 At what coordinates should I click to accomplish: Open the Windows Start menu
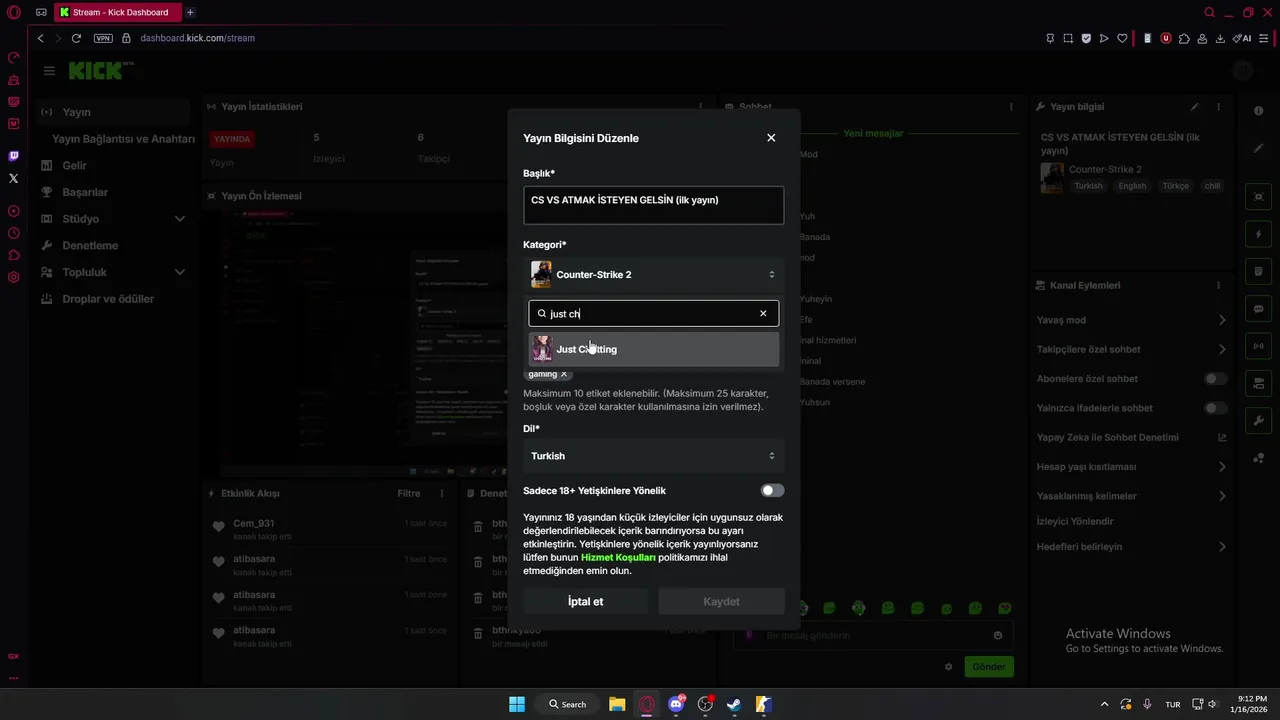click(x=517, y=704)
